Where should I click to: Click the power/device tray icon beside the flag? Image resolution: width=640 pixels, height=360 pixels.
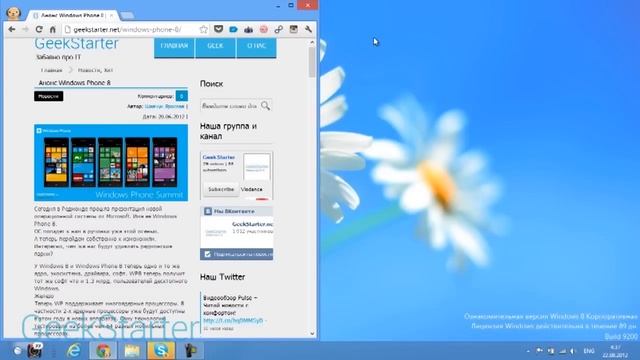551,351
